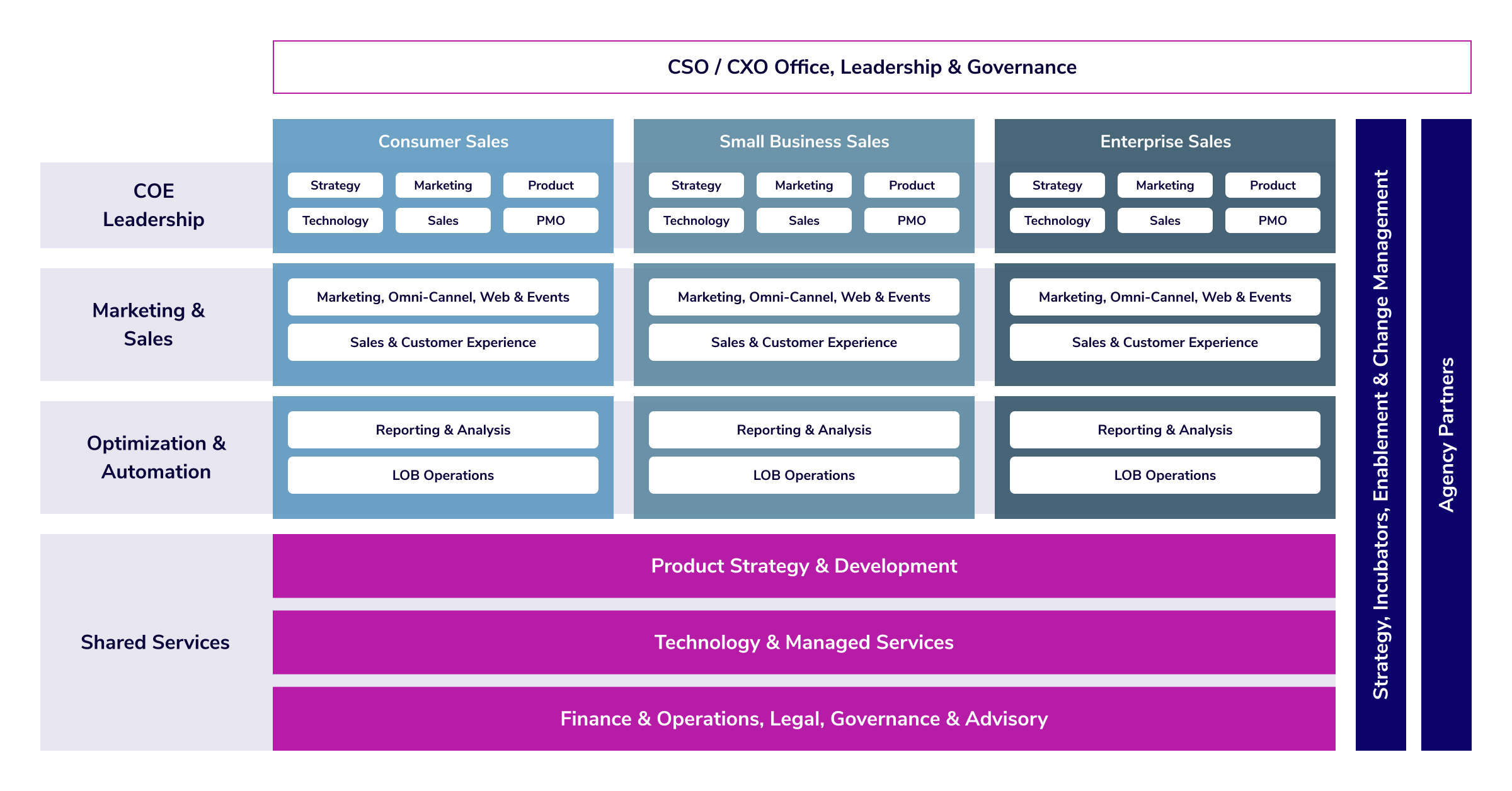The image size is (1512, 791).
Task: Click the Consumer Sales Technology icon
Action: pos(337,222)
